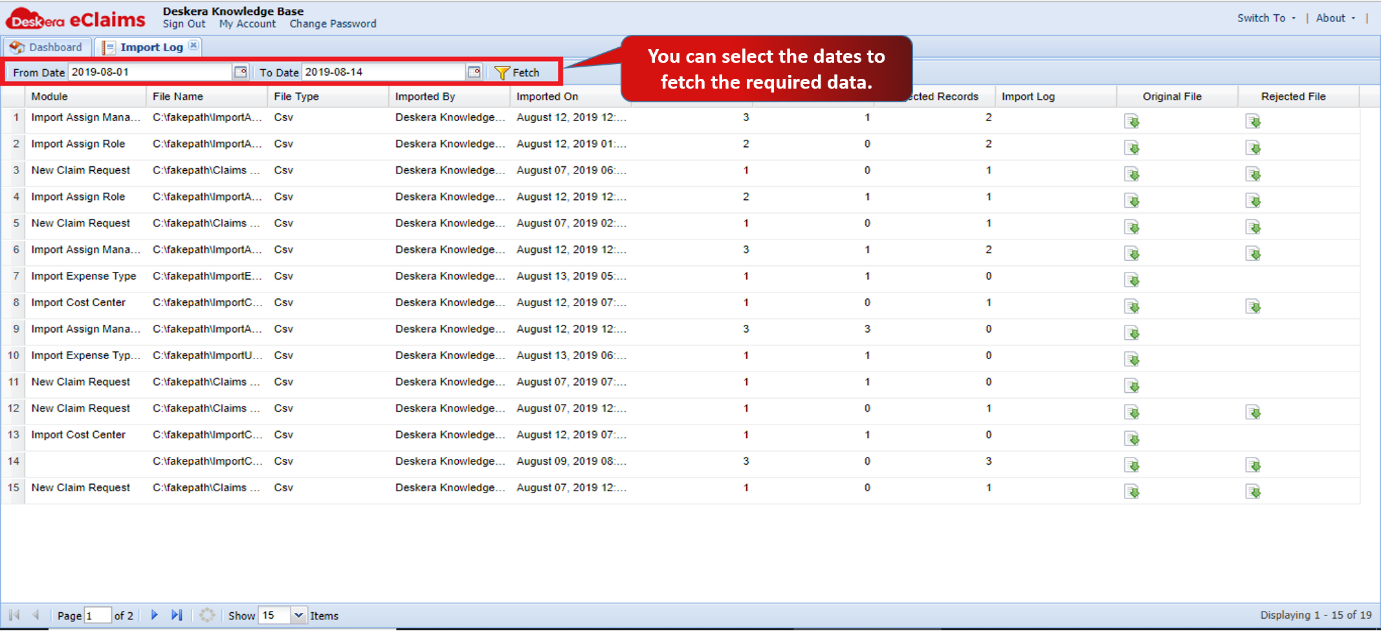The width and height of the screenshot is (1381, 631).
Task: Close the Import Log tab
Action: click(x=194, y=46)
